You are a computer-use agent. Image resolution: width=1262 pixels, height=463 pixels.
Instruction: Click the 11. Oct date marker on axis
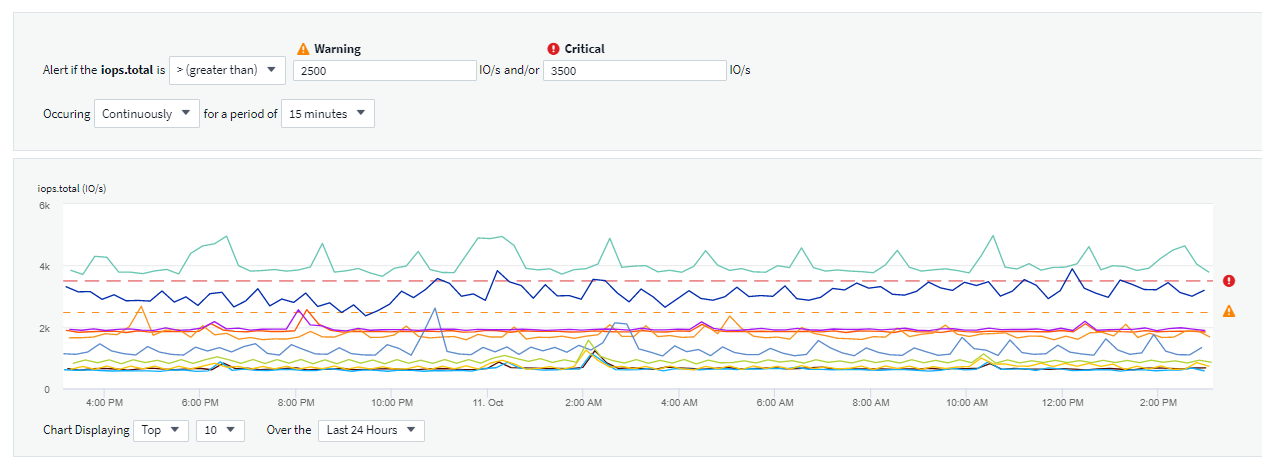[487, 403]
